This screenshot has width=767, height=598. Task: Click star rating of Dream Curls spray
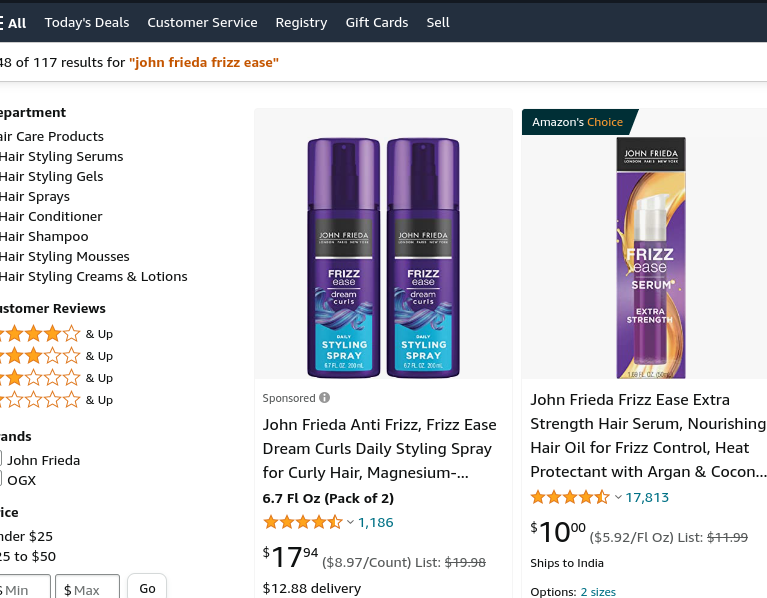pyautogui.click(x=302, y=522)
